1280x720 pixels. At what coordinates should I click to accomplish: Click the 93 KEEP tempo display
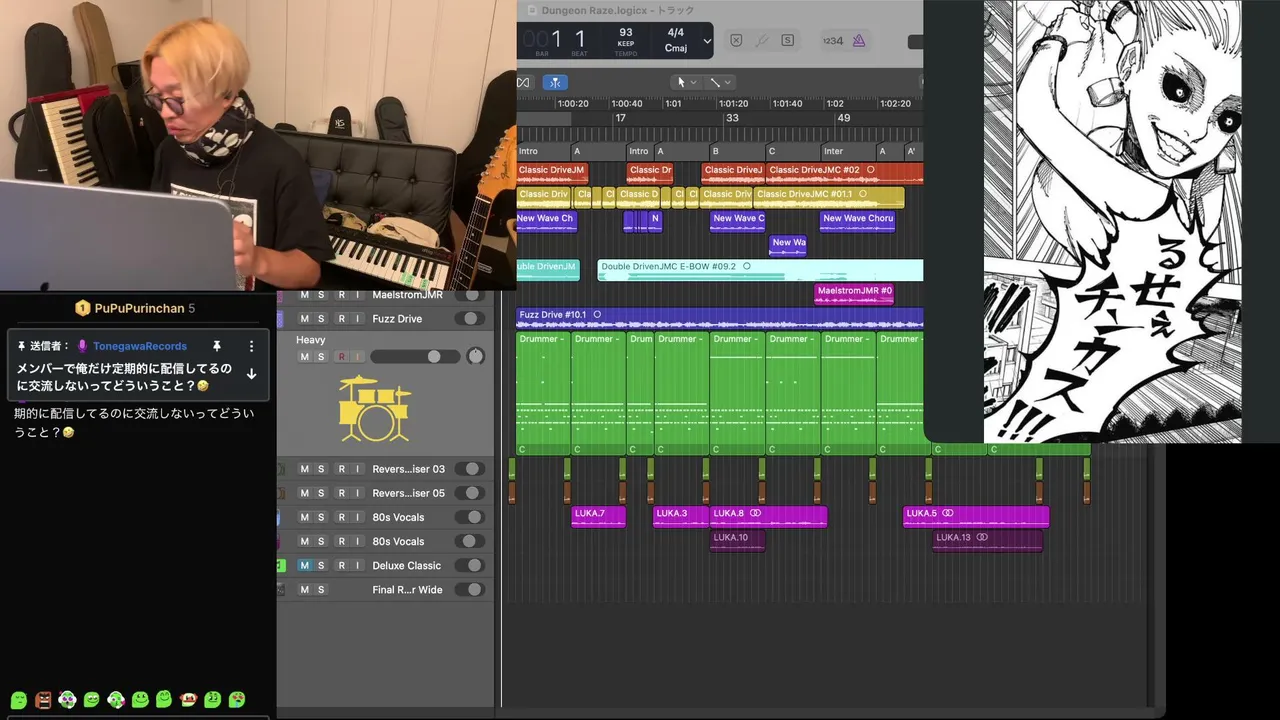626,39
